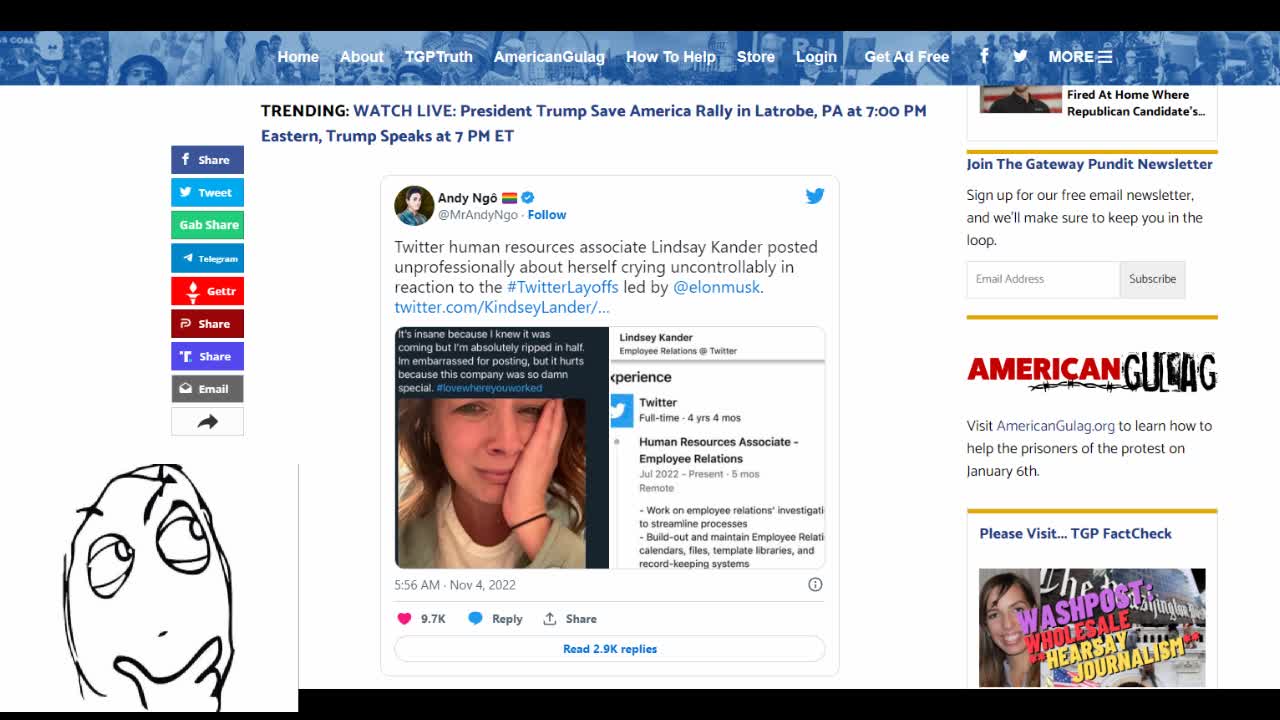This screenshot has height=720, width=1280.
Task: Open the WashPost Hearsay Journalism thumbnail
Action: coord(1092,628)
